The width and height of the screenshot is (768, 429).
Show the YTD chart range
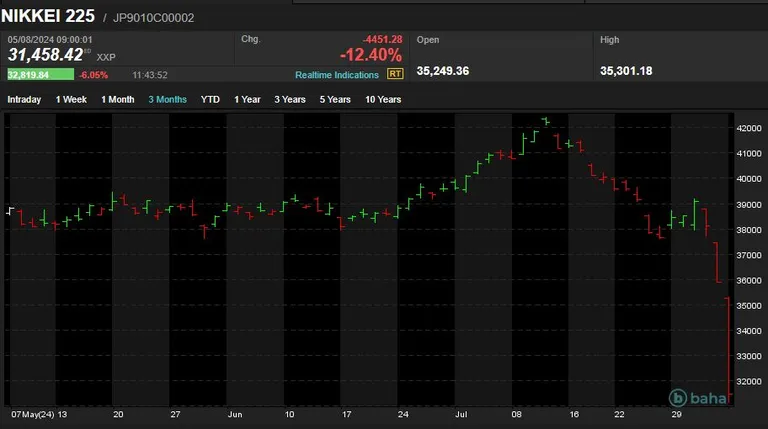pyautogui.click(x=210, y=99)
